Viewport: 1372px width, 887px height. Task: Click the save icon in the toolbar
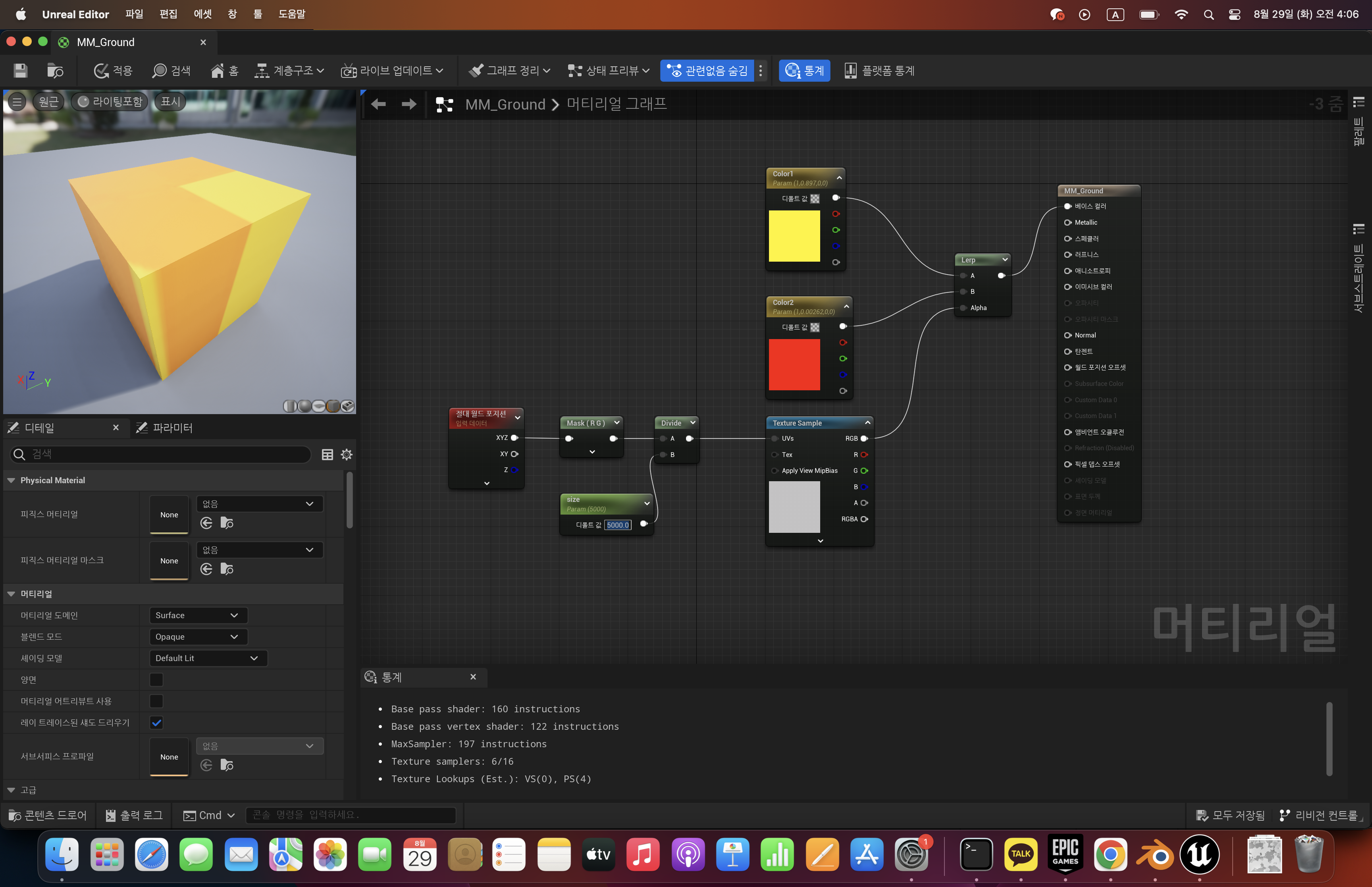pos(21,70)
